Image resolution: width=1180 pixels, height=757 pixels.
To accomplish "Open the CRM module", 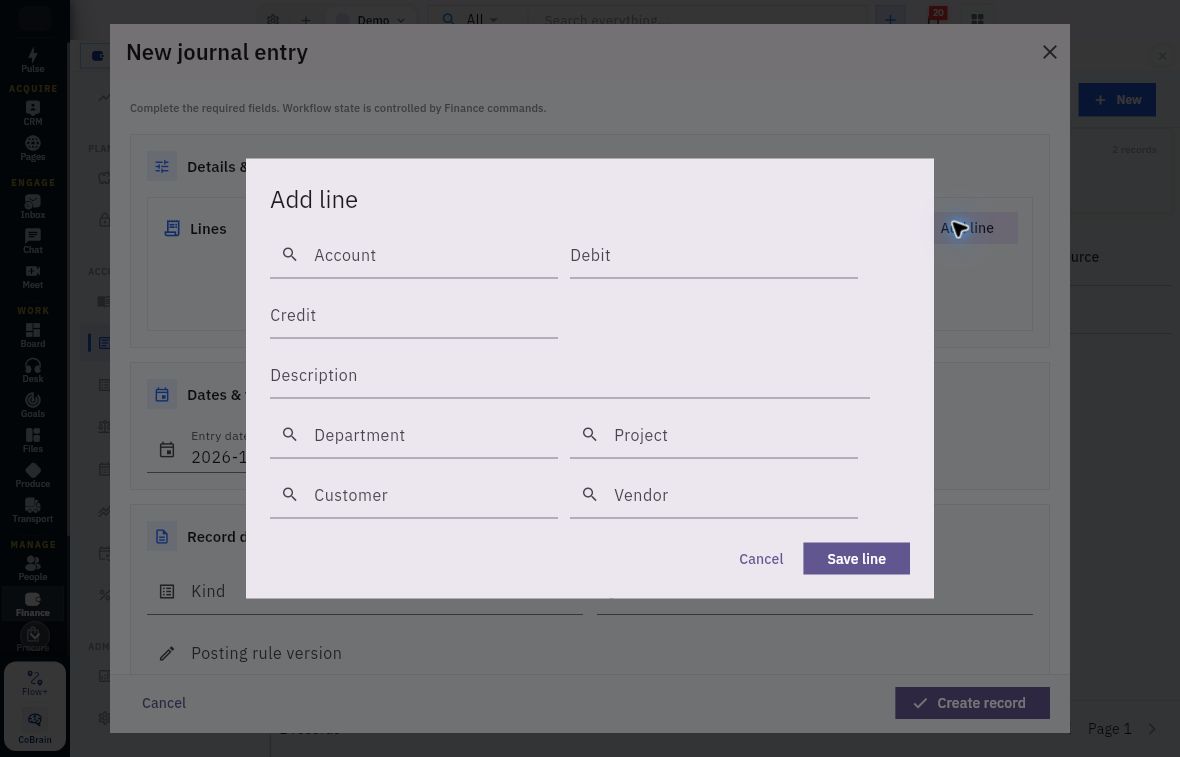I will point(32,113).
